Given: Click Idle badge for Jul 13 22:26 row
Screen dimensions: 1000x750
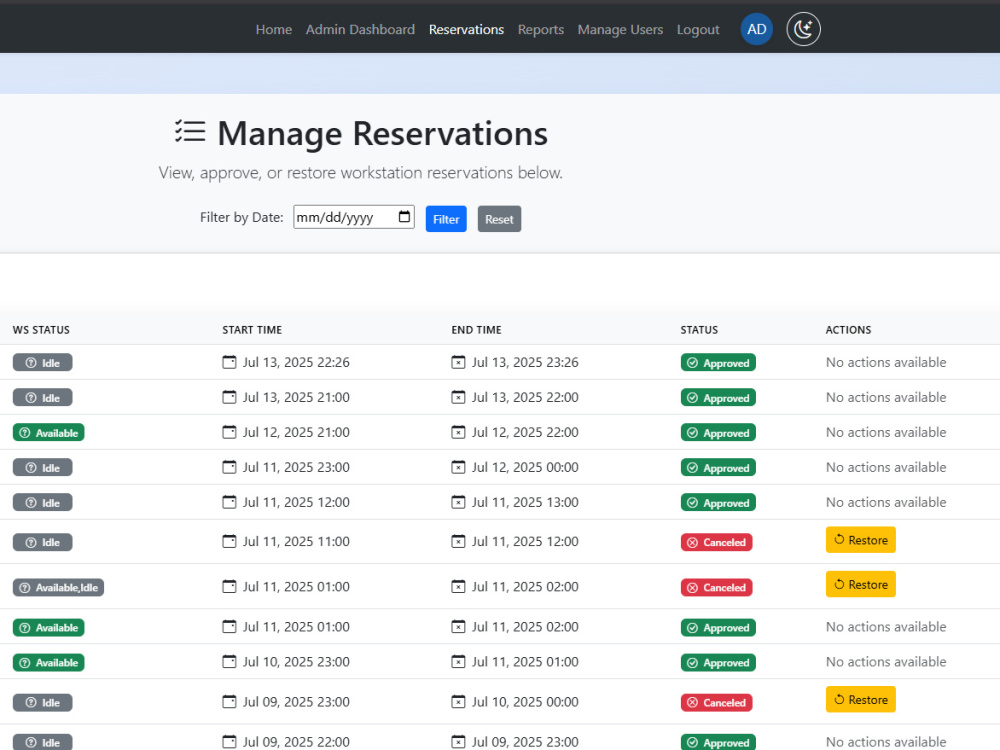Looking at the screenshot, I should [x=43, y=362].
